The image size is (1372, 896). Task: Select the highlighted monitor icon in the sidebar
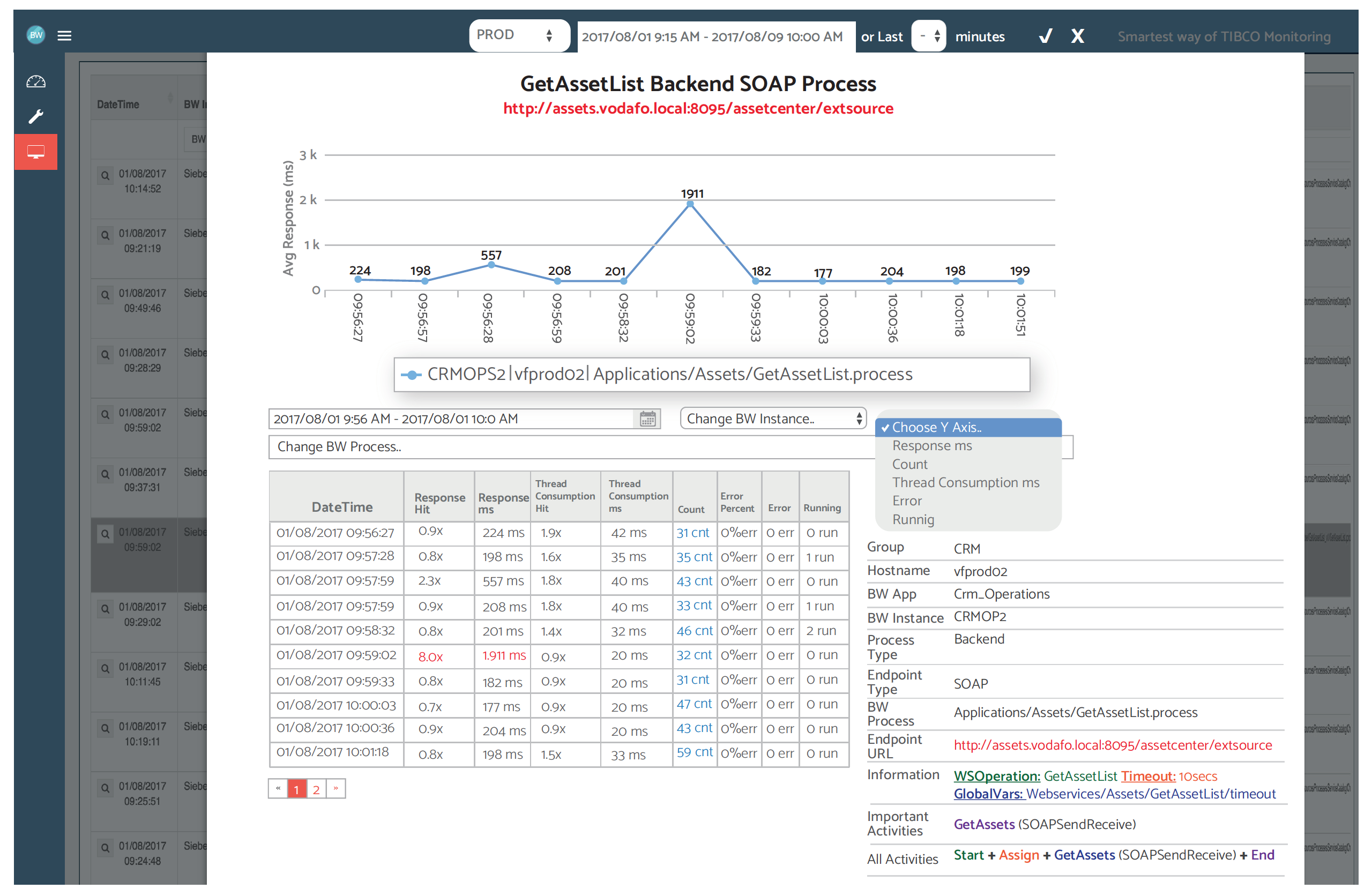coord(36,152)
